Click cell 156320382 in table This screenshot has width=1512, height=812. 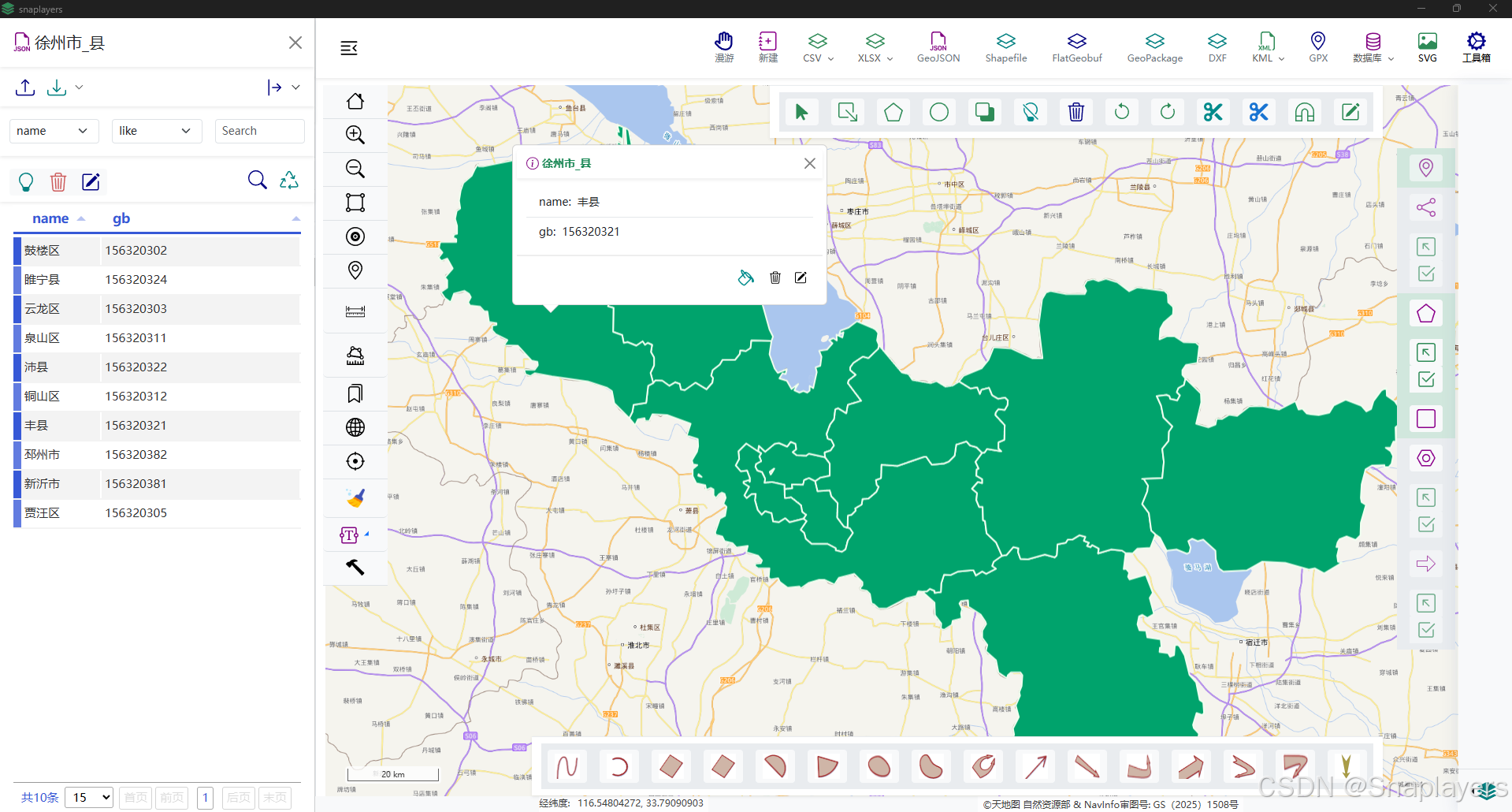pos(136,454)
